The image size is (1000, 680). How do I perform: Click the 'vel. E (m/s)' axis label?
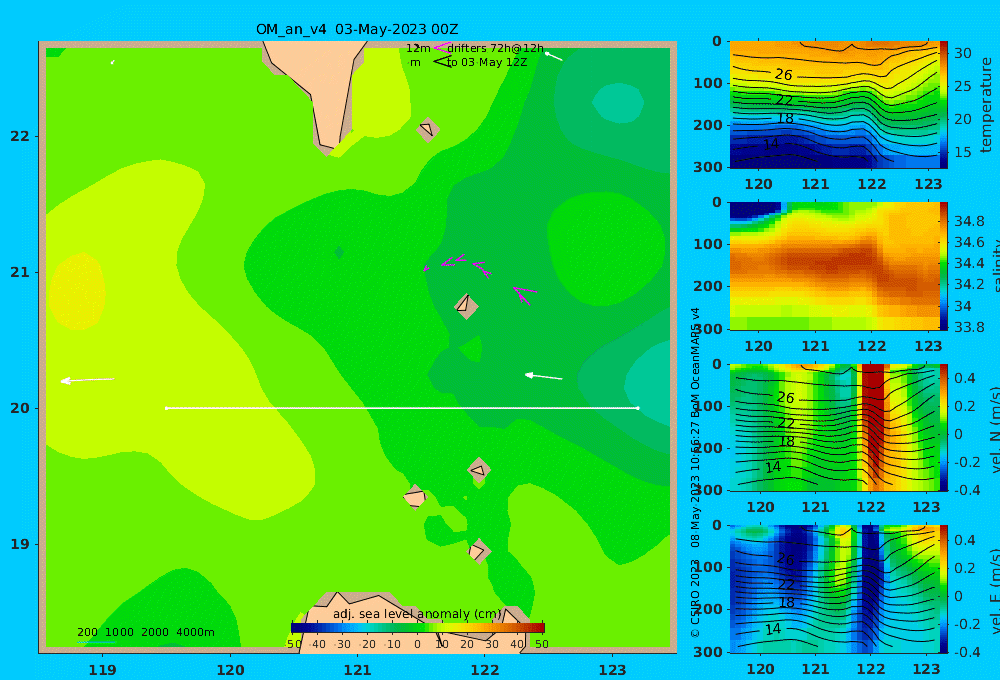(995, 590)
